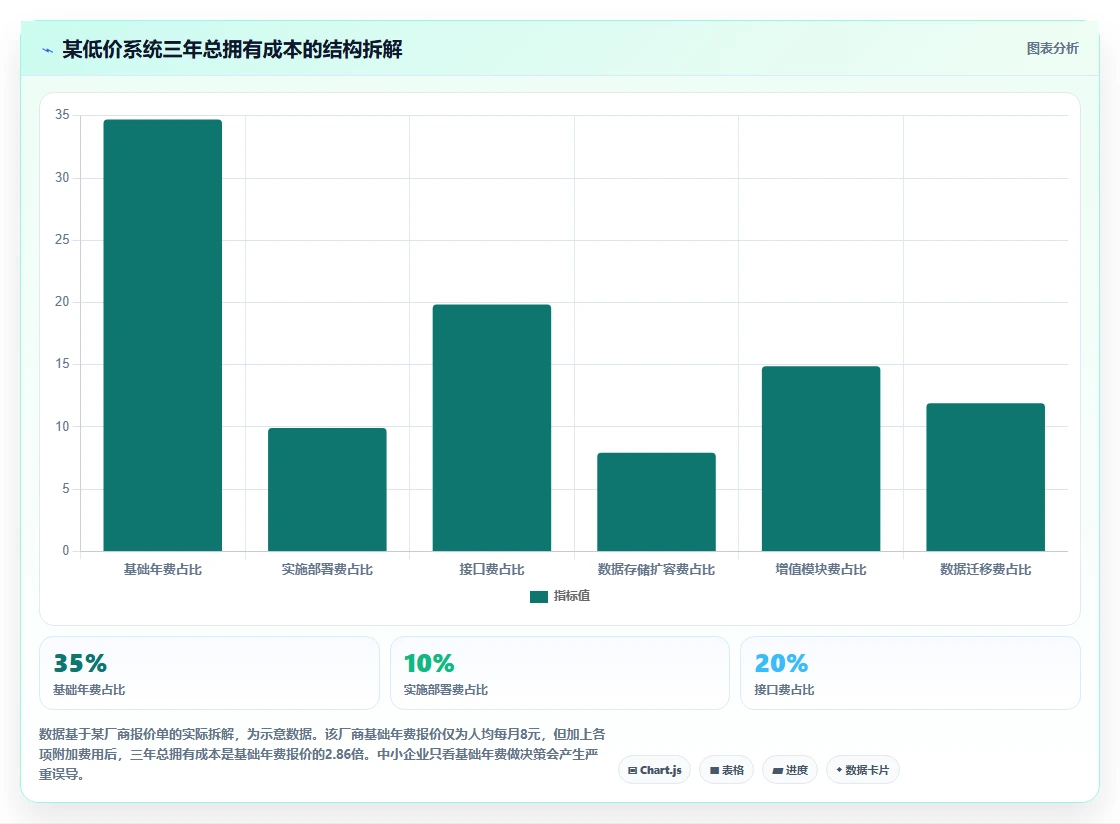Click the chart title 某低价系统三年总拥有成本的结构拆解
Screen dimensions: 1120x824
coord(232,49)
